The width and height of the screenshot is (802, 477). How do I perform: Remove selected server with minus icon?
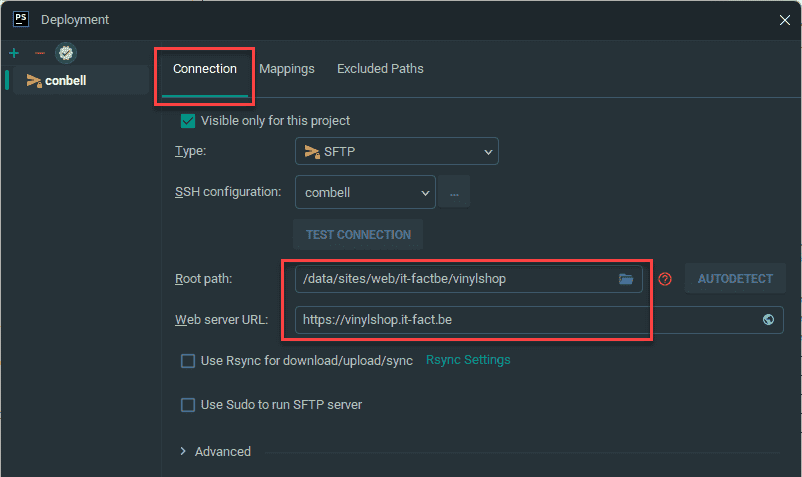pyautogui.click(x=40, y=53)
